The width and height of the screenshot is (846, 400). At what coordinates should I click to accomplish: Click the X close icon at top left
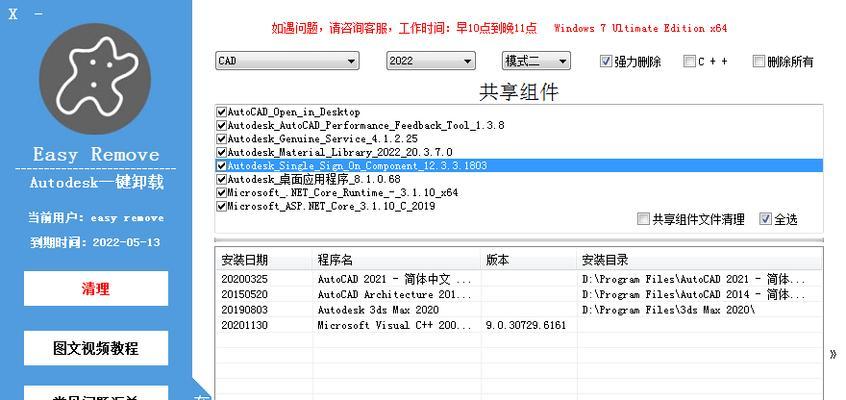tap(12, 13)
